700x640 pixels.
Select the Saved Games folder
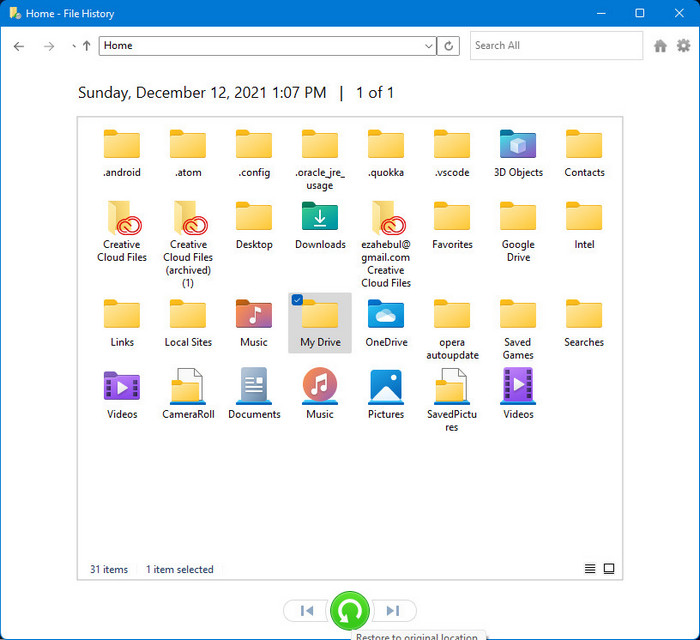[518, 330]
